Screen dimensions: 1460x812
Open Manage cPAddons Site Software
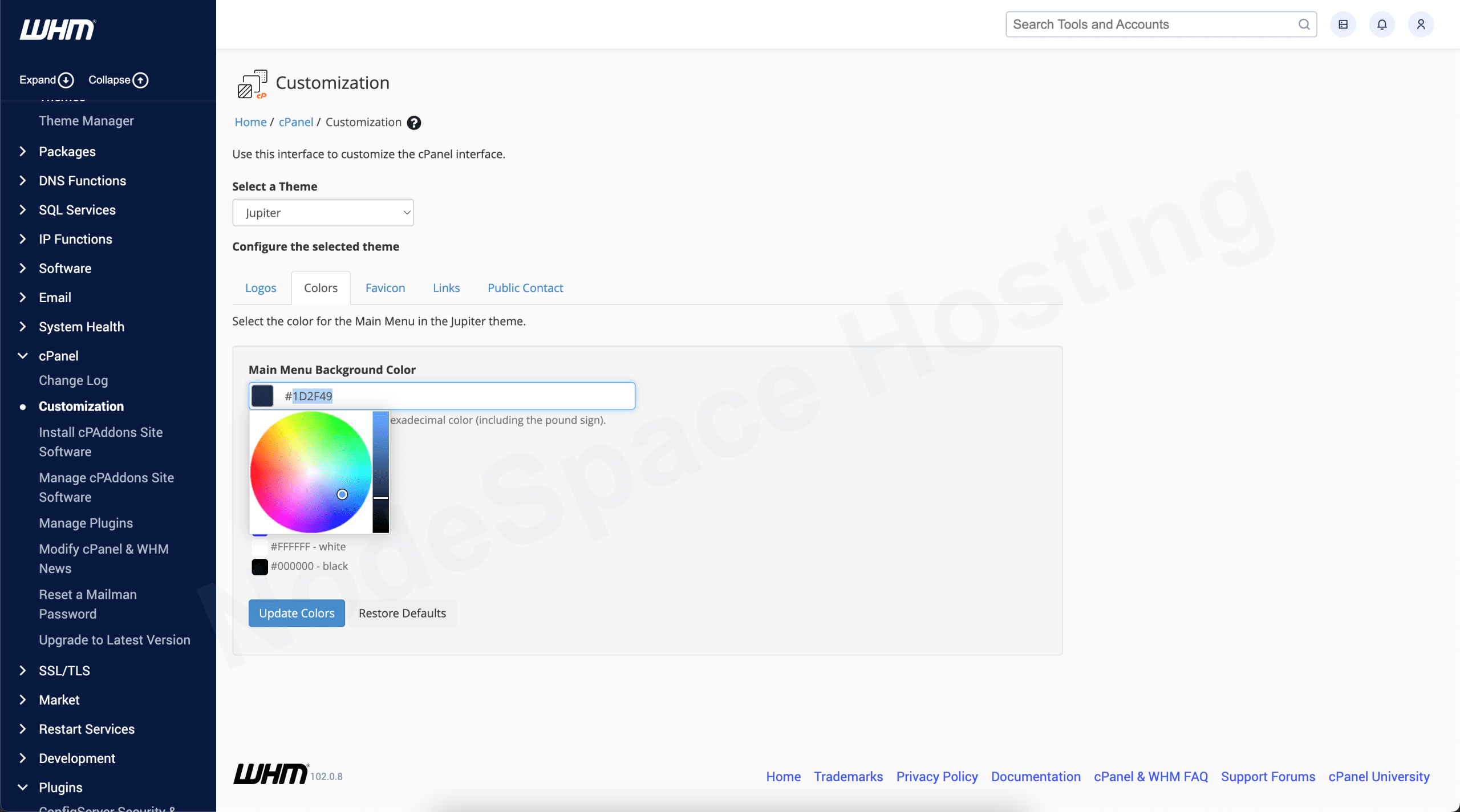pos(106,488)
